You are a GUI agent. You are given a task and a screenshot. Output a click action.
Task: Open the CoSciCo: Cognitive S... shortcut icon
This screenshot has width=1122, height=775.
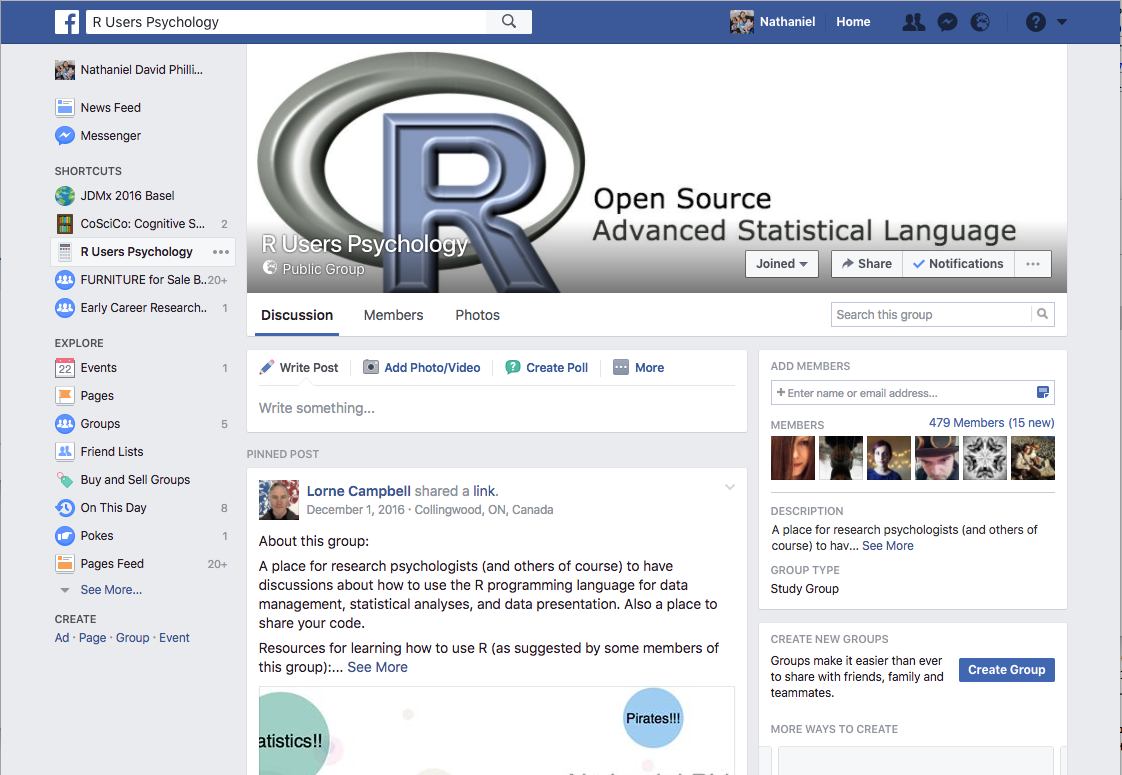[x=65, y=223]
